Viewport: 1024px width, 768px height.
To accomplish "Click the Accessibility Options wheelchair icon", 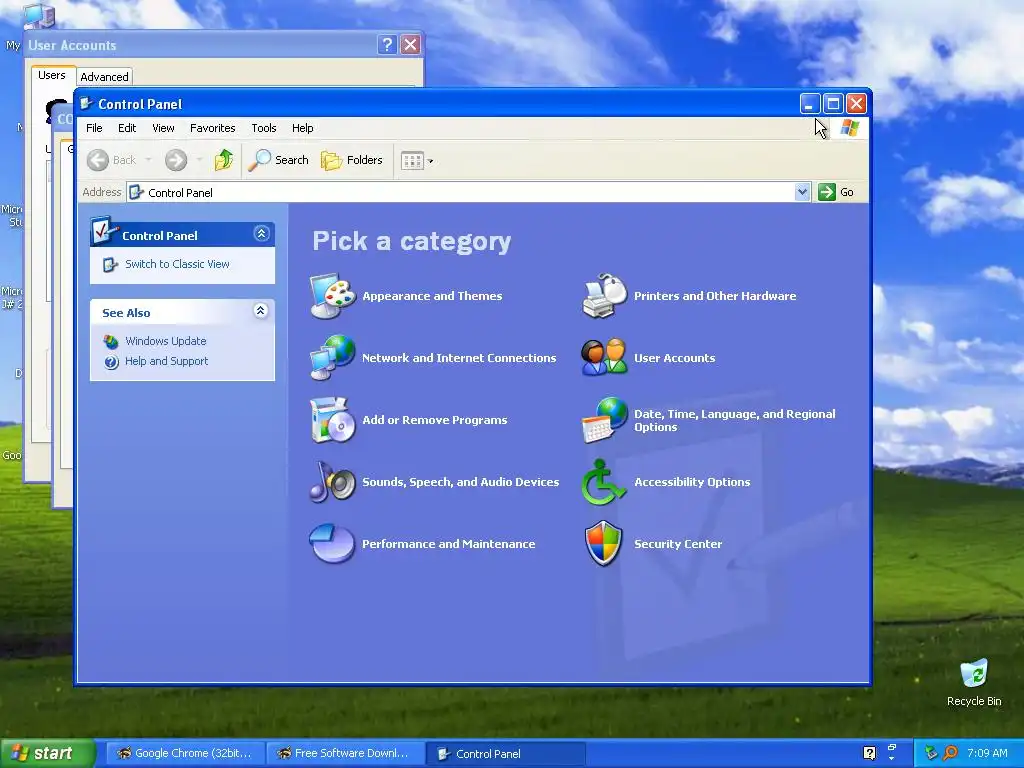I will tap(604, 481).
